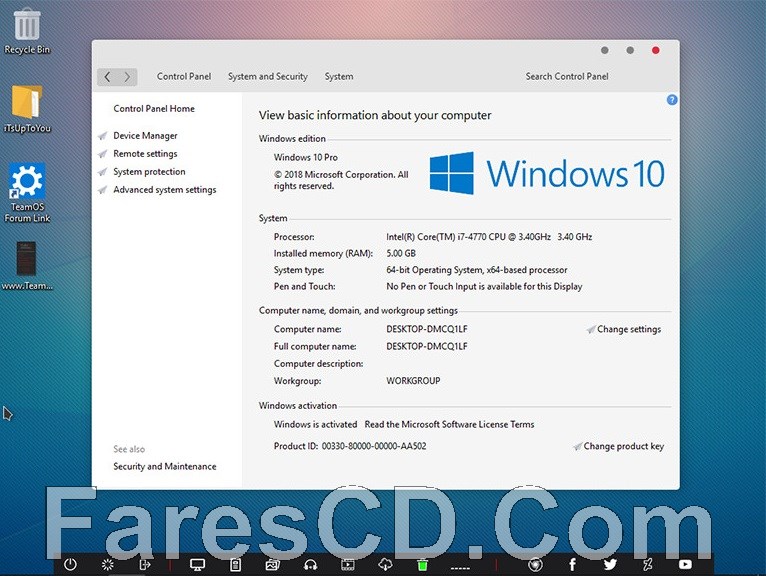This screenshot has width=766, height=576.
Task: Click the 2018 Microsoft Corporation copyright text
Action: [341, 180]
